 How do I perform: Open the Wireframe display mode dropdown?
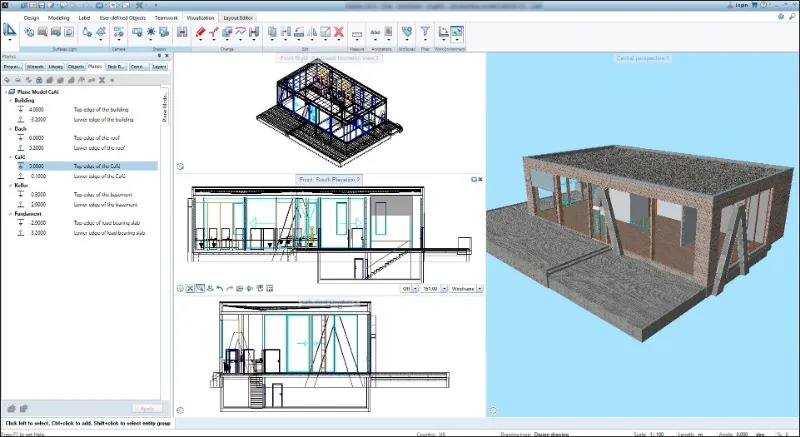[466, 289]
